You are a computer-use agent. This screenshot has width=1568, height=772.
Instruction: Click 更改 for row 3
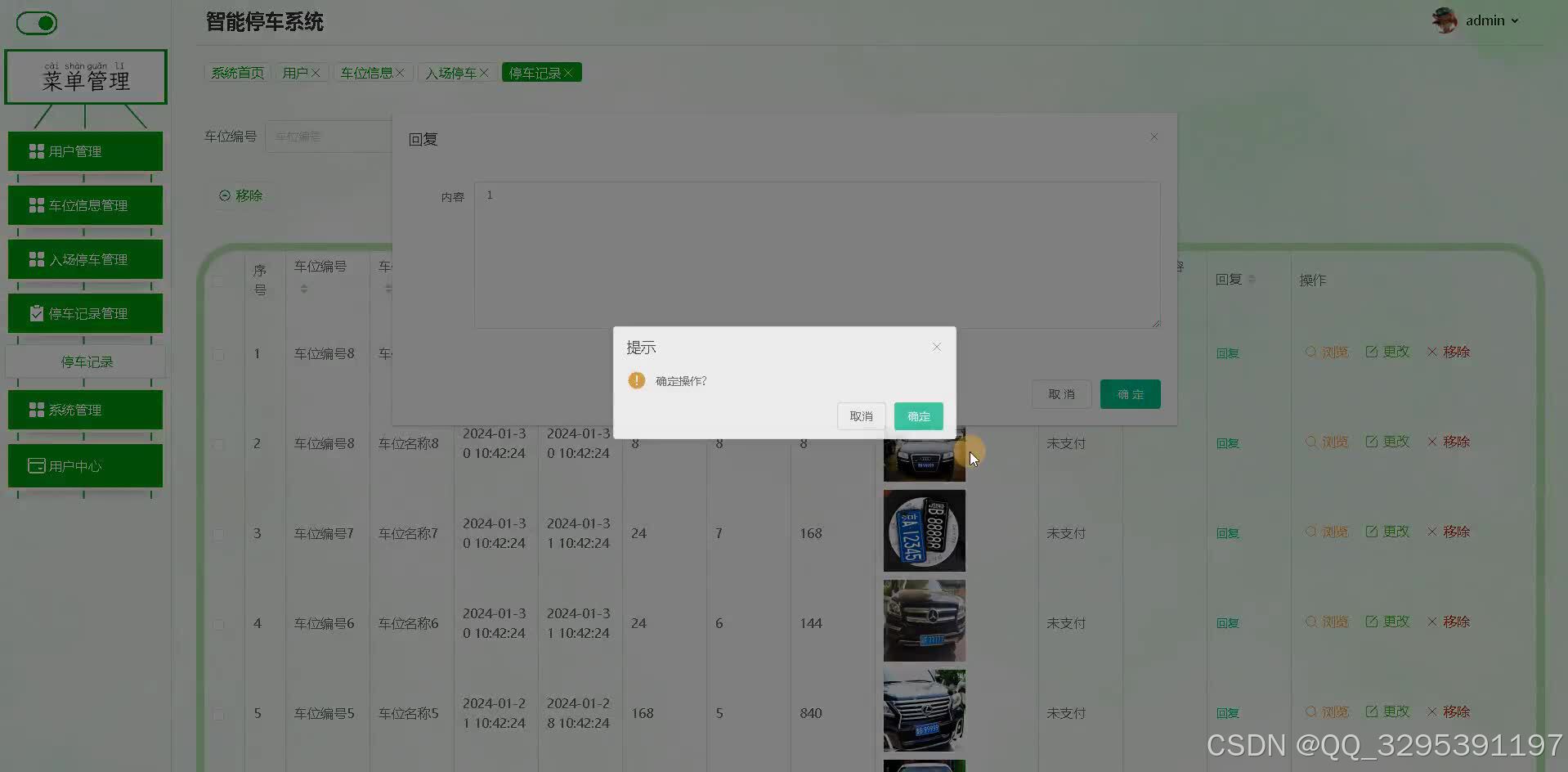(1387, 532)
